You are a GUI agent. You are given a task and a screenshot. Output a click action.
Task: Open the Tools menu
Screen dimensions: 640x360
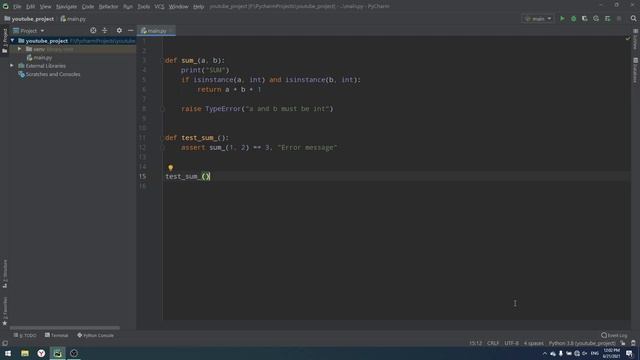144,7
